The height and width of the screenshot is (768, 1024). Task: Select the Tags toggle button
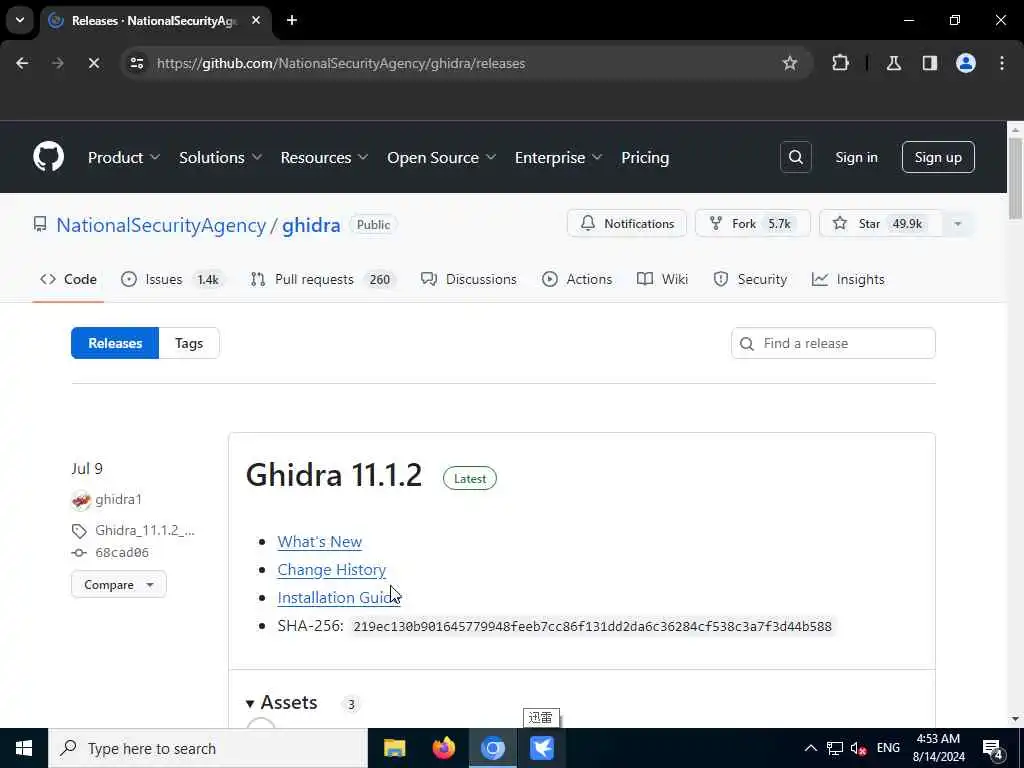pos(189,343)
